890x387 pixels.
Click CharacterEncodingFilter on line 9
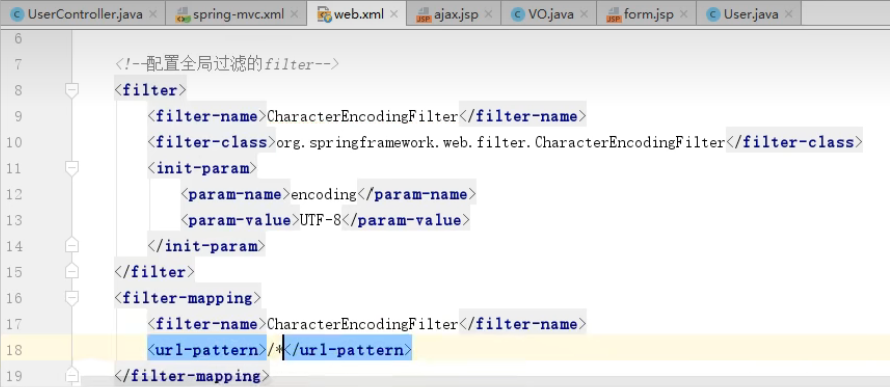362,116
